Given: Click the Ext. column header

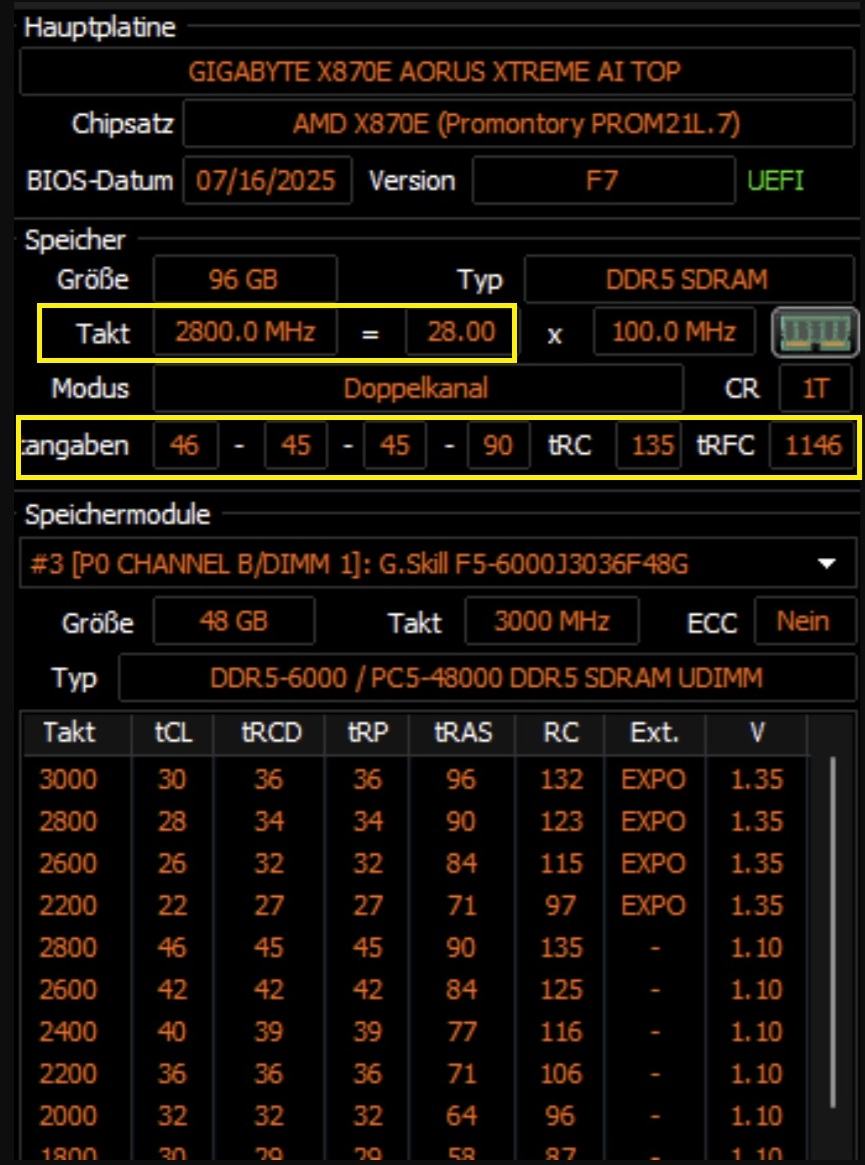Looking at the screenshot, I should click(655, 733).
